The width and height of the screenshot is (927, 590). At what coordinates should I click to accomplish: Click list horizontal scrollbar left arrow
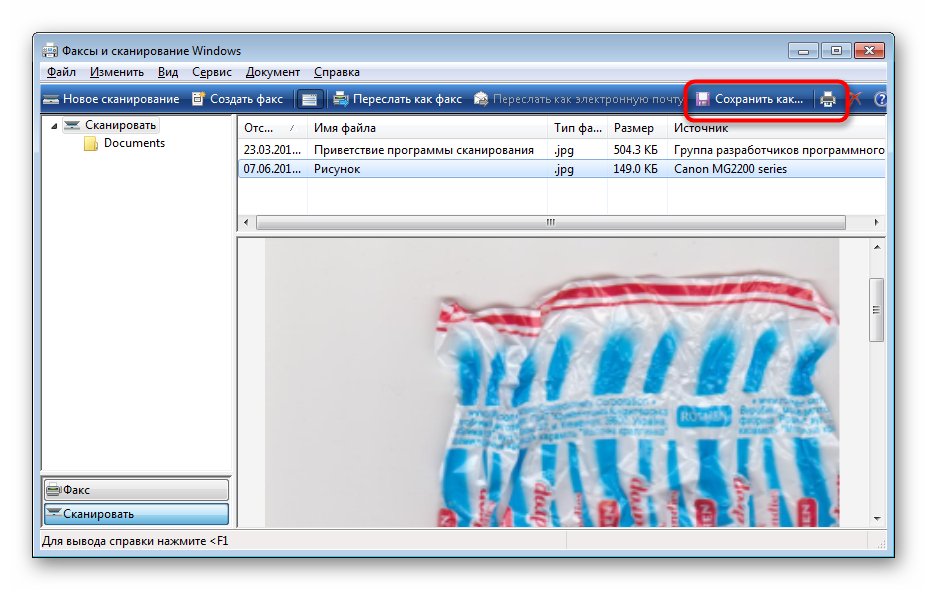tap(247, 222)
